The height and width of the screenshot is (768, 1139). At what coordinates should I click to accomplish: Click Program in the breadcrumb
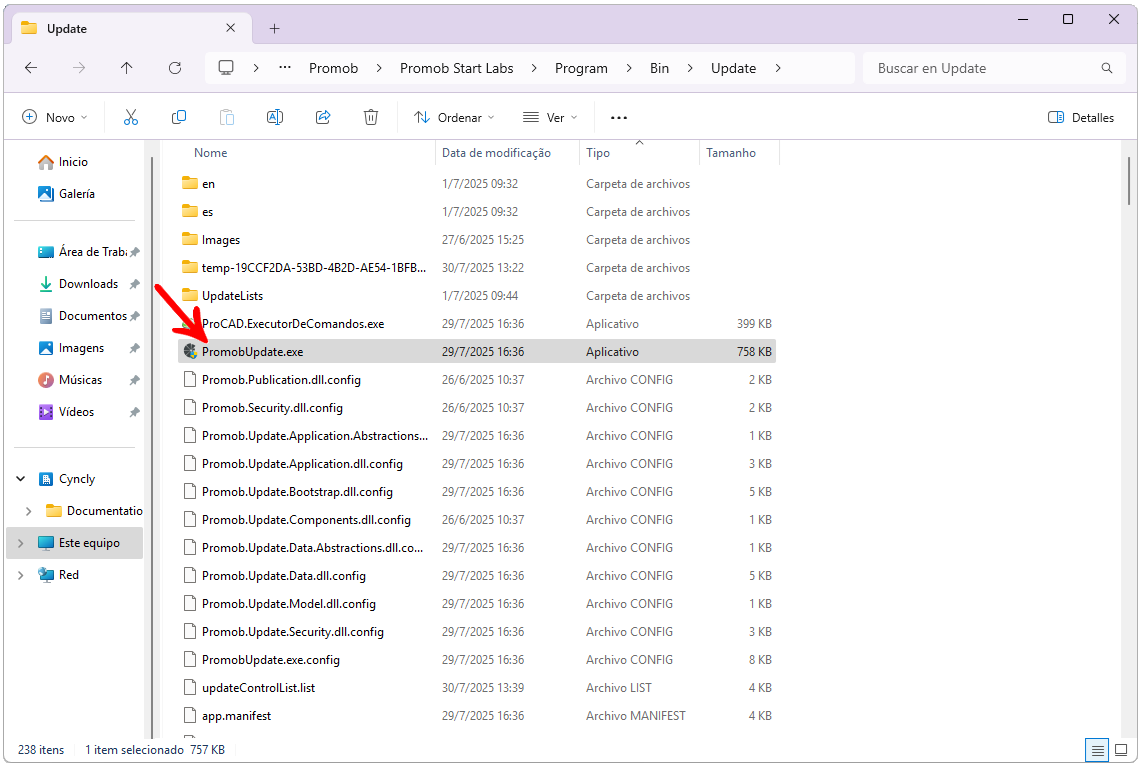(581, 68)
